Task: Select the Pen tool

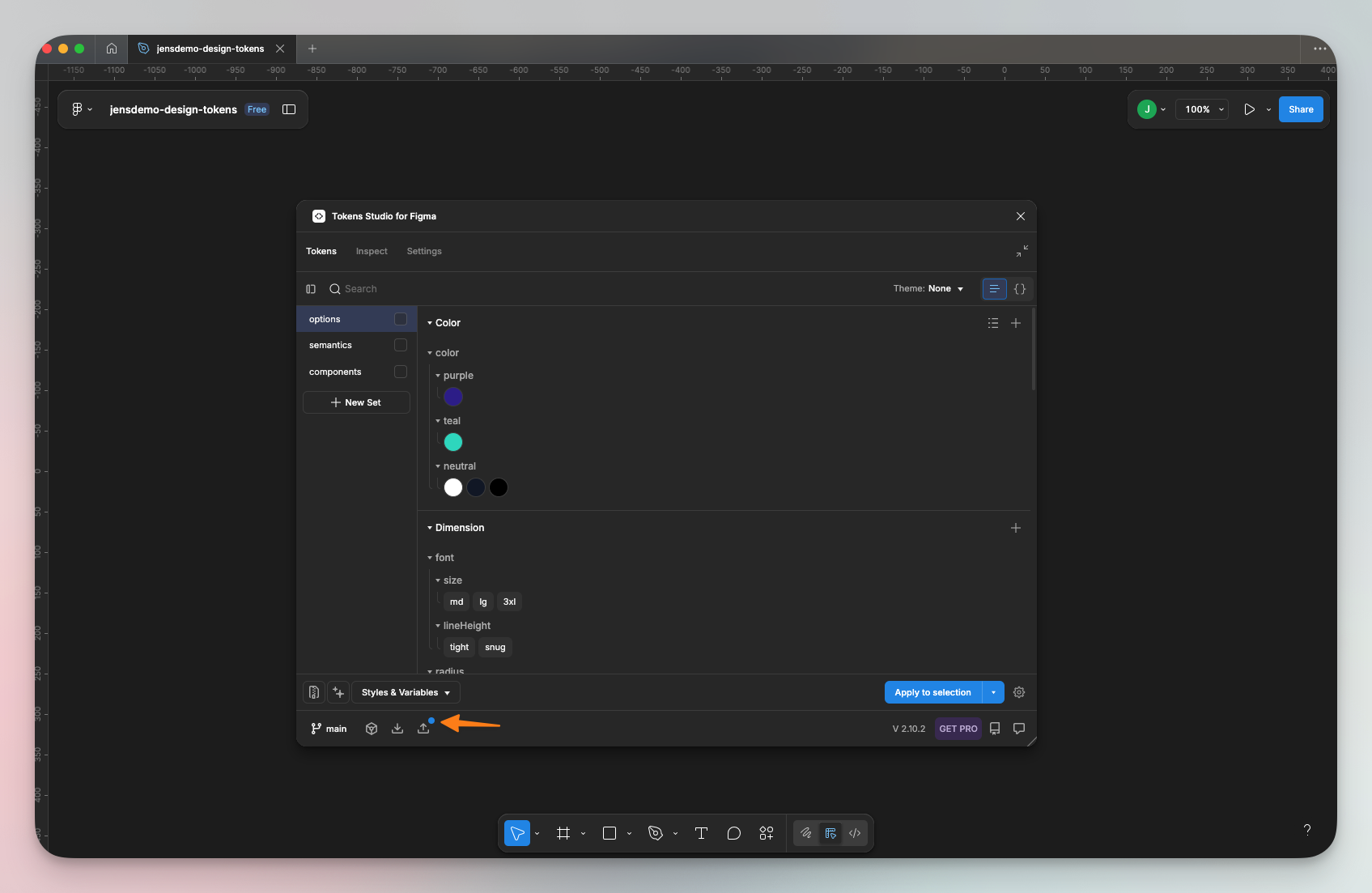Action: (x=656, y=833)
